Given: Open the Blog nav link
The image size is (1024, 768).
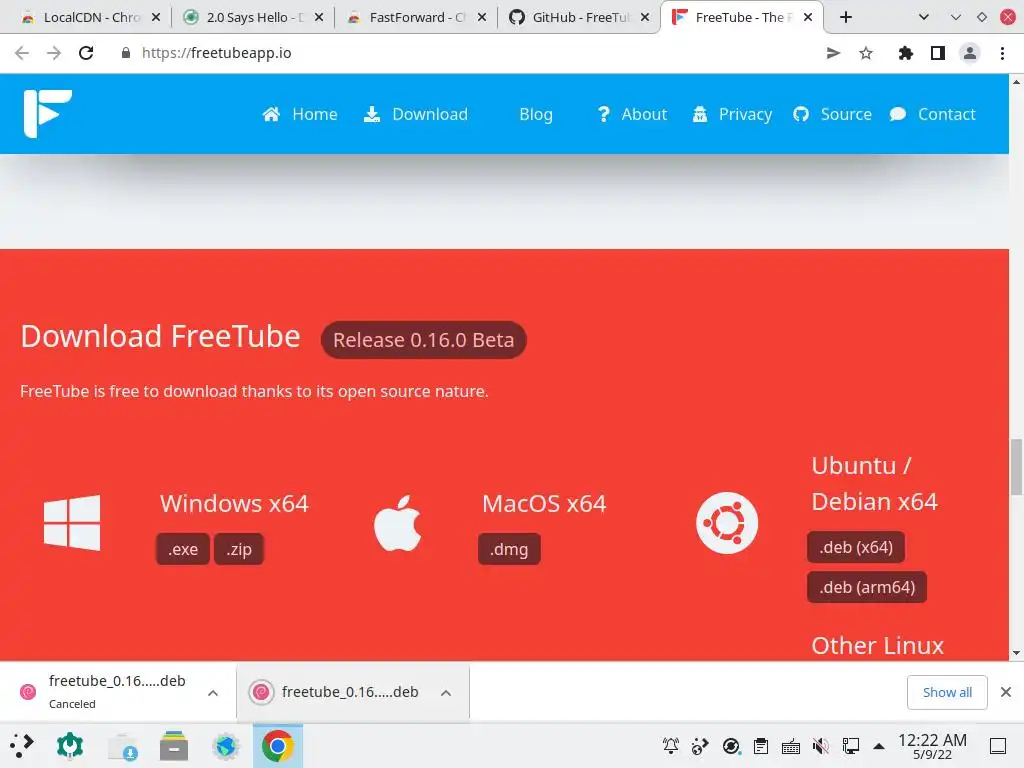Looking at the screenshot, I should click(536, 114).
